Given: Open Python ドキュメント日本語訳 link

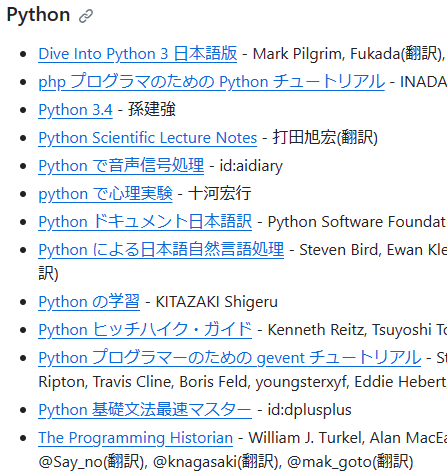Looking at the screenshot, I should (145, 222).
